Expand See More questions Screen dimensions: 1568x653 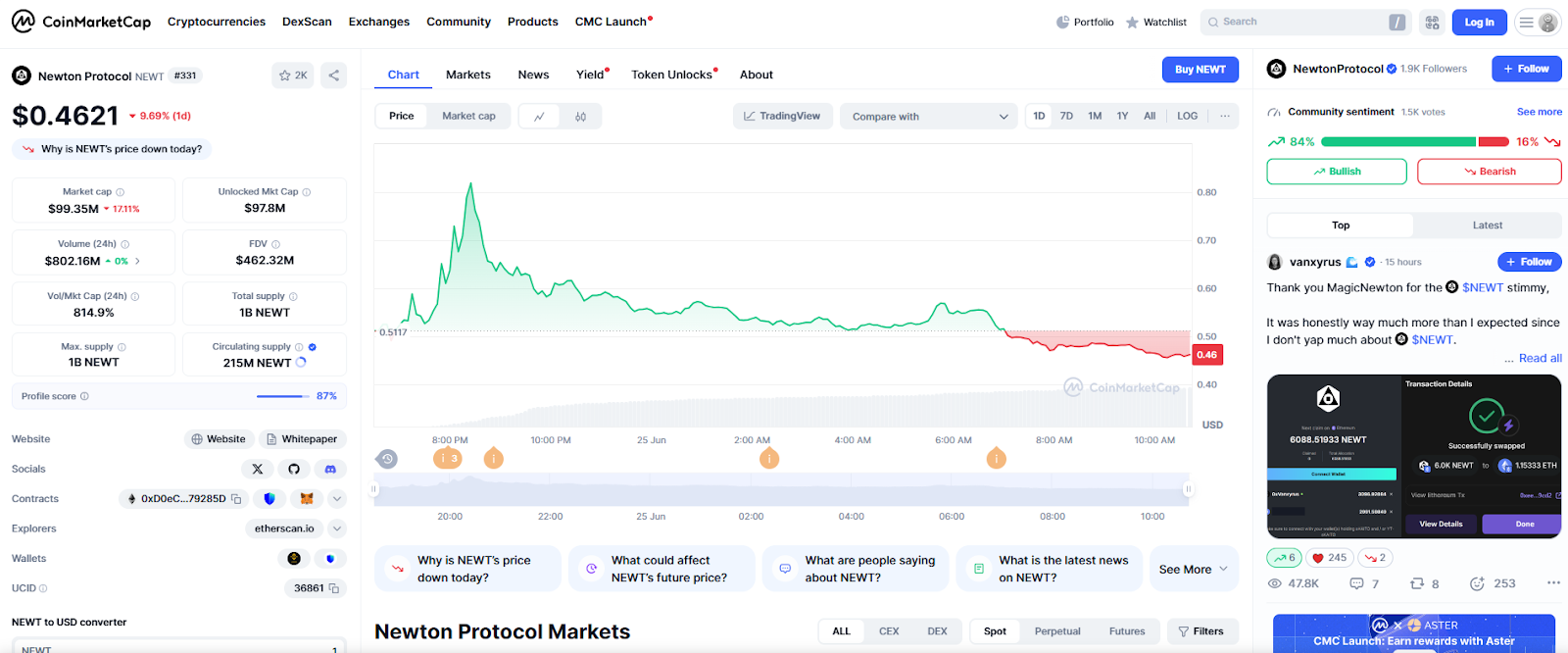tap(1194, 569)
